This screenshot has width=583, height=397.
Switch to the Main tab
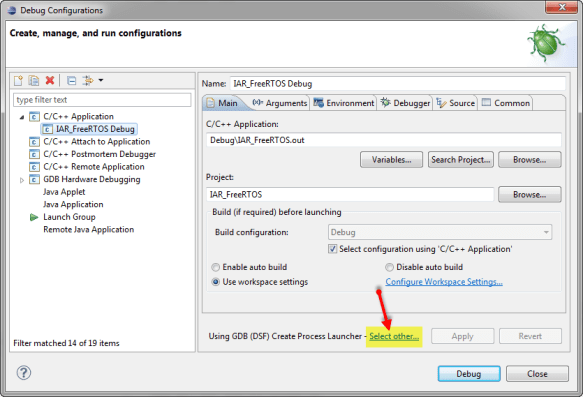[222, 103]
